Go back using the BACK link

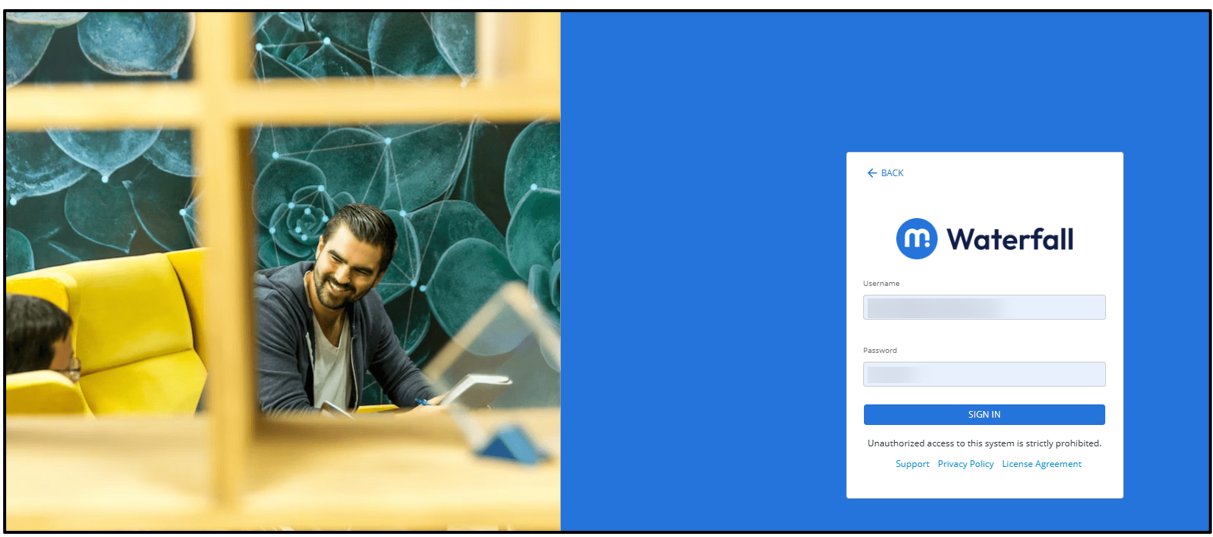(x=885, y=173)
